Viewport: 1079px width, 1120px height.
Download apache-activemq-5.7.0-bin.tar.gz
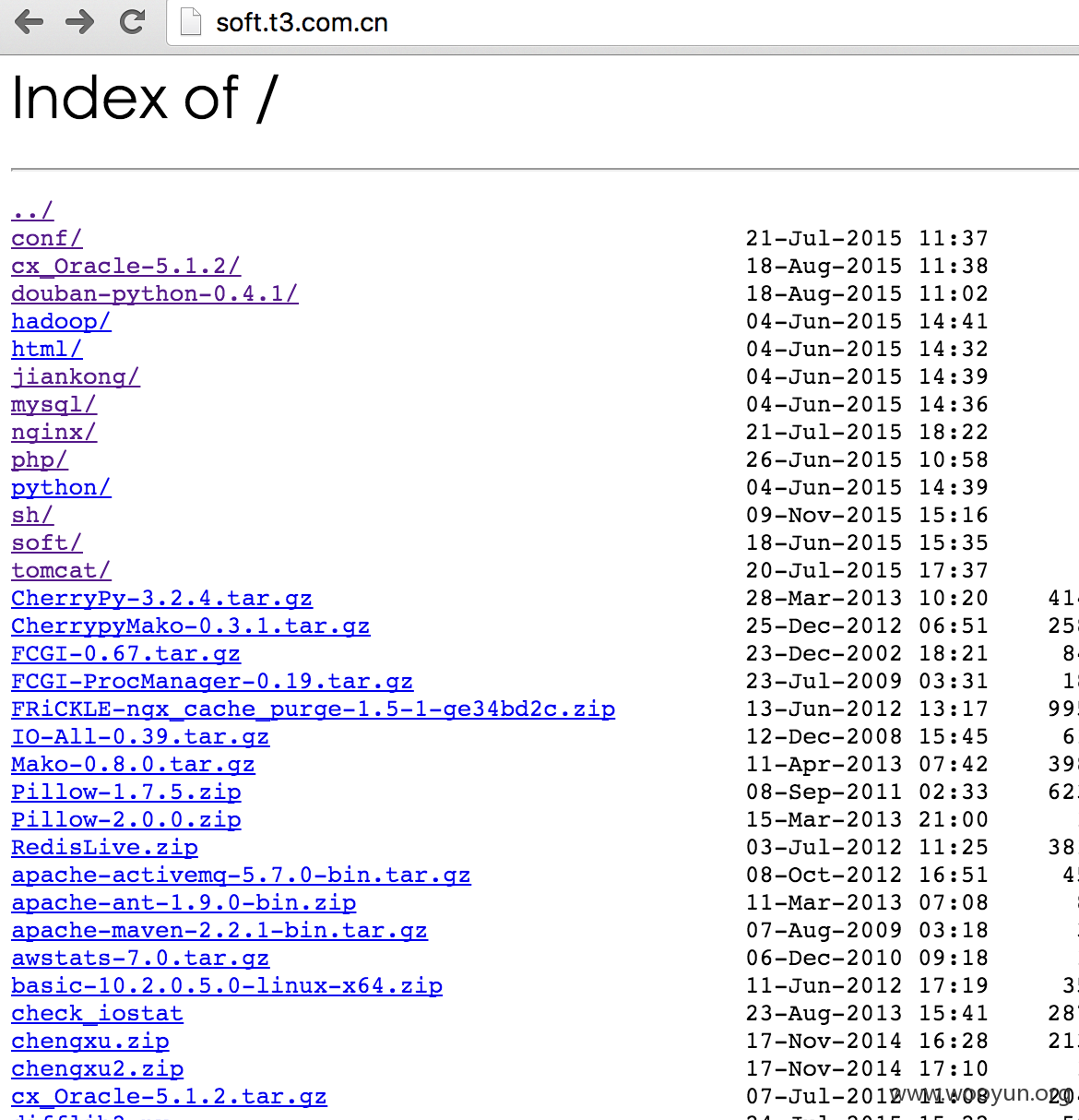click(x=241, y=875)
